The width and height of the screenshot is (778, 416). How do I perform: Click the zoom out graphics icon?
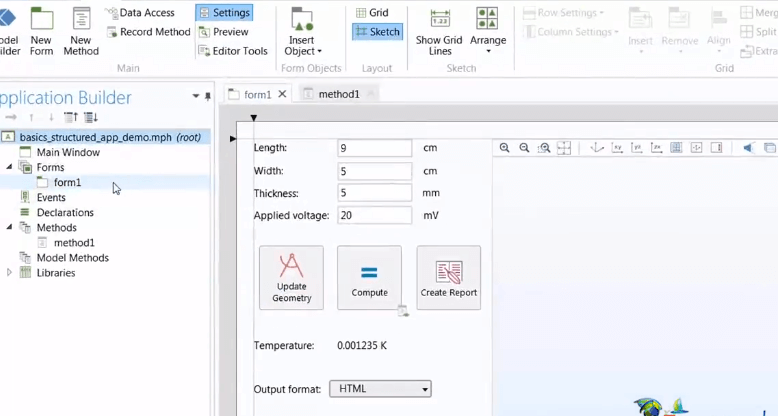click(524, 148)
